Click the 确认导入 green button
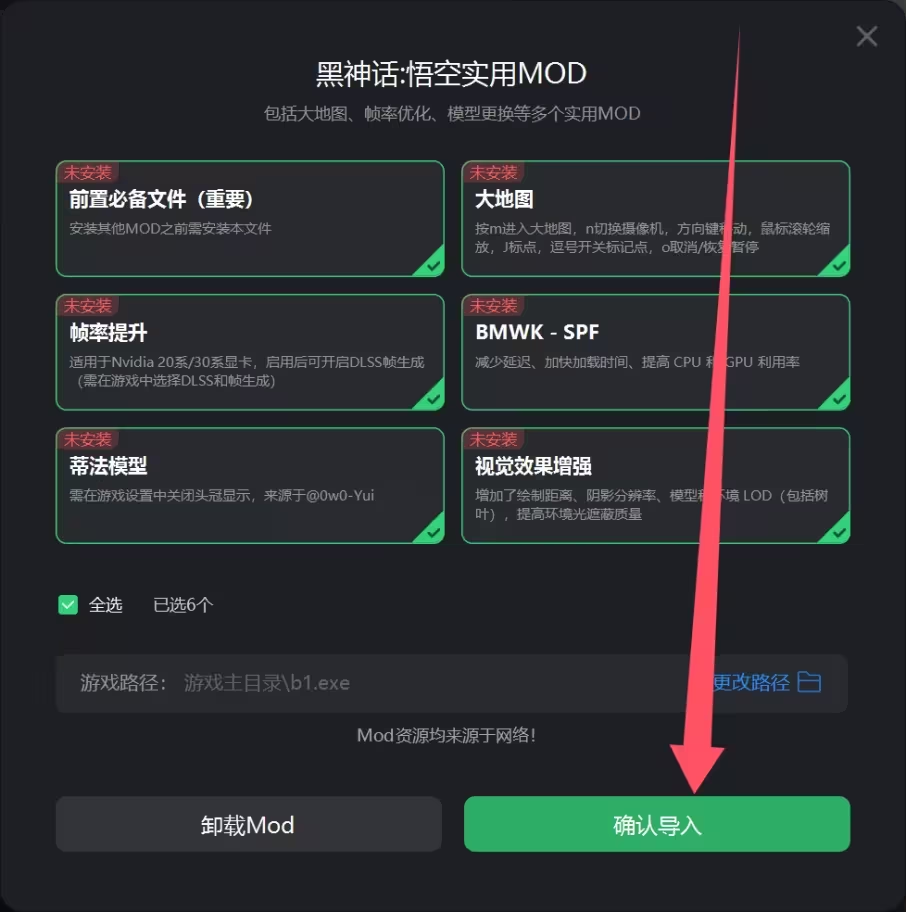 (x=657, y=824)
